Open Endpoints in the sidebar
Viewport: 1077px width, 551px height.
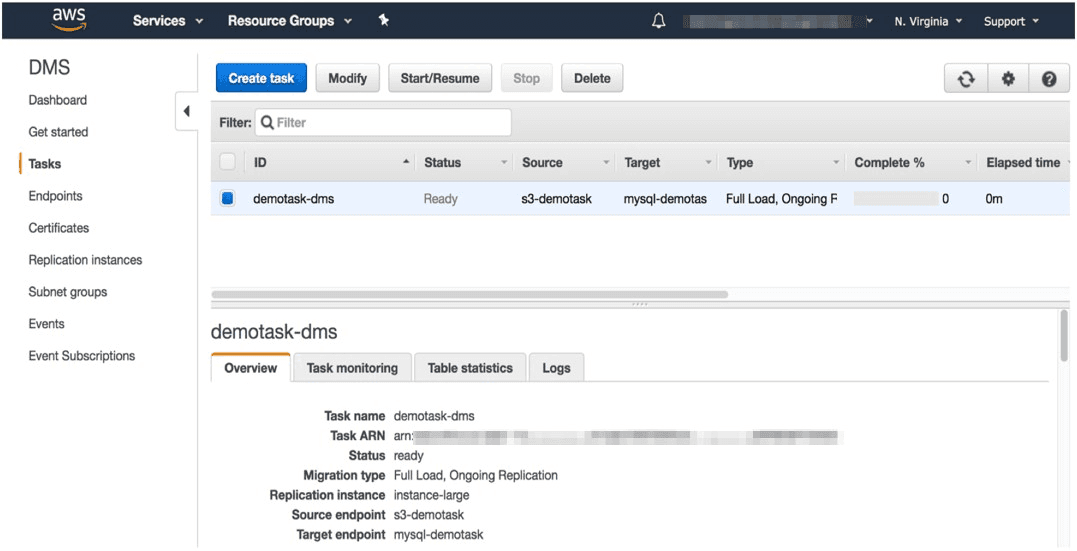coord(56,196)
